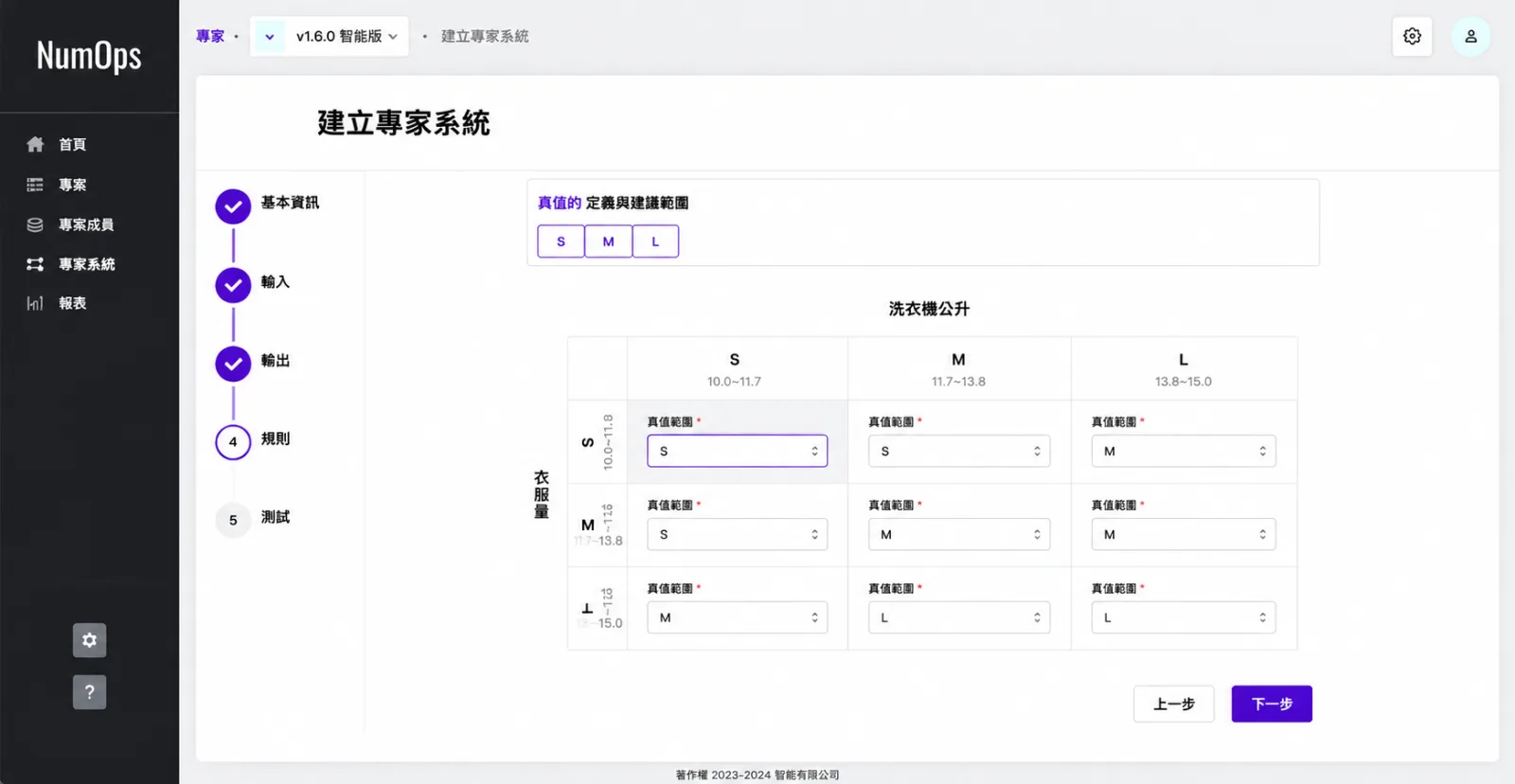Screen dimensions: 1515x784
Task: Open 專家系統 in the sidebar
Action: [x=86, y=264]
